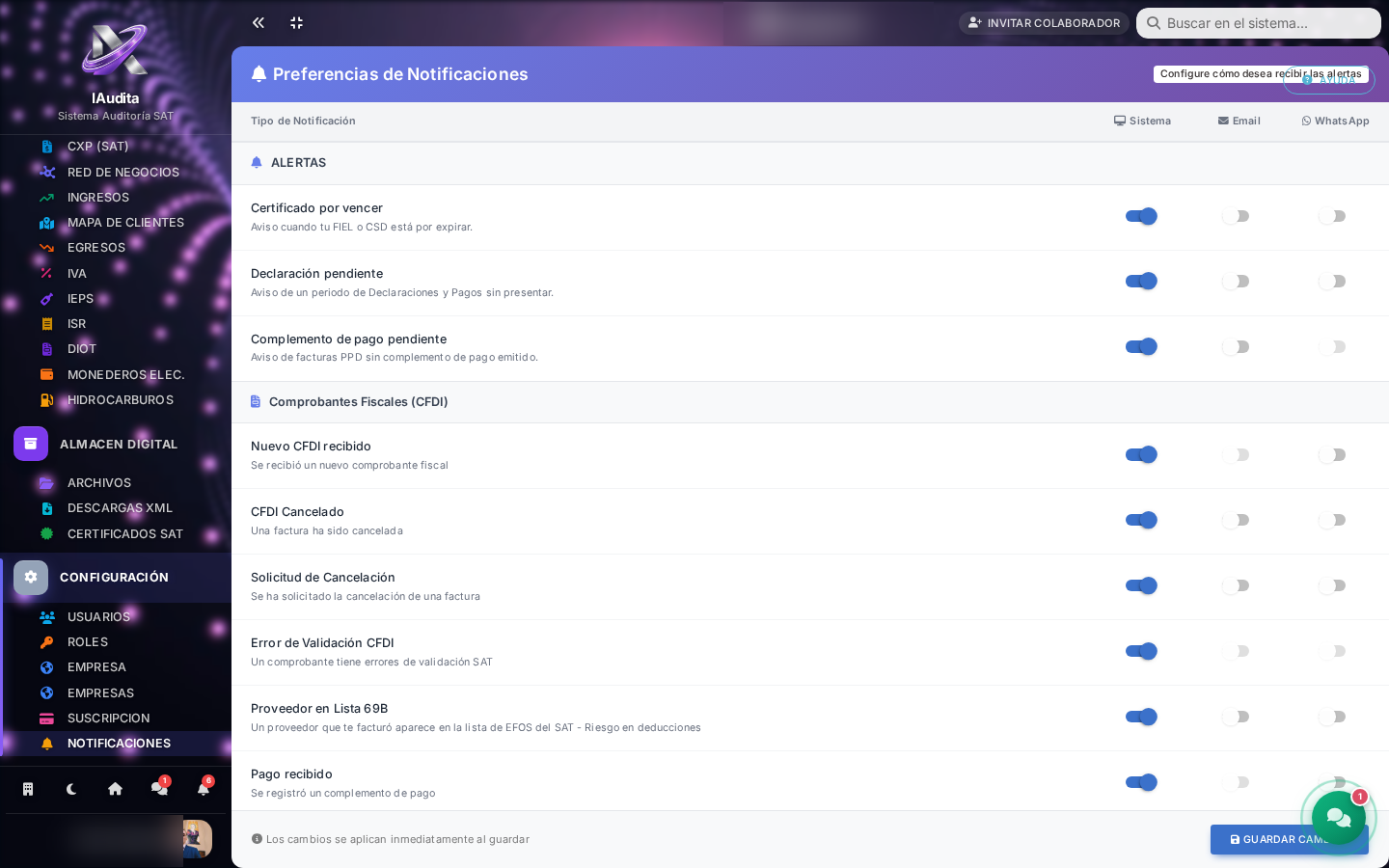Click the Archivos folder icon
This screenshot has width=1389, height=868.
point(46,483)
